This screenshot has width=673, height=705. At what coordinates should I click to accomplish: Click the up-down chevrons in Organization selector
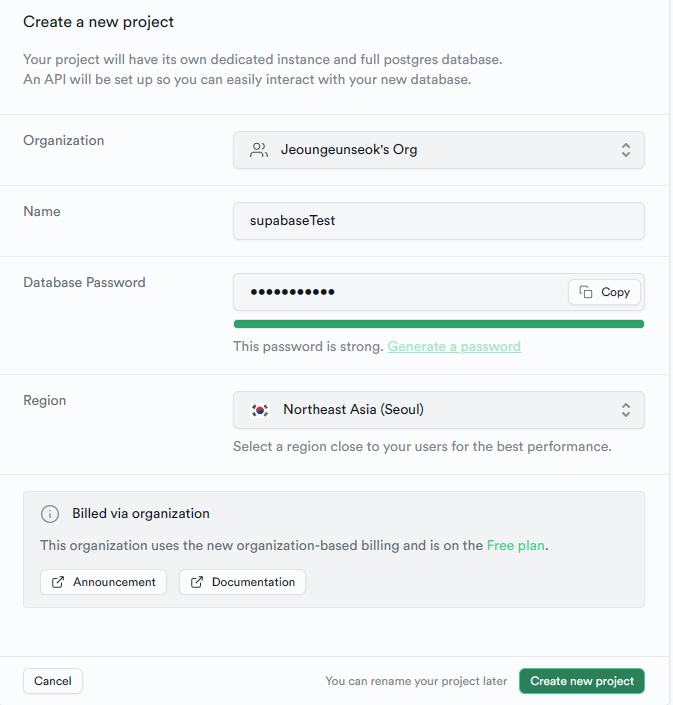coord(625,150)
